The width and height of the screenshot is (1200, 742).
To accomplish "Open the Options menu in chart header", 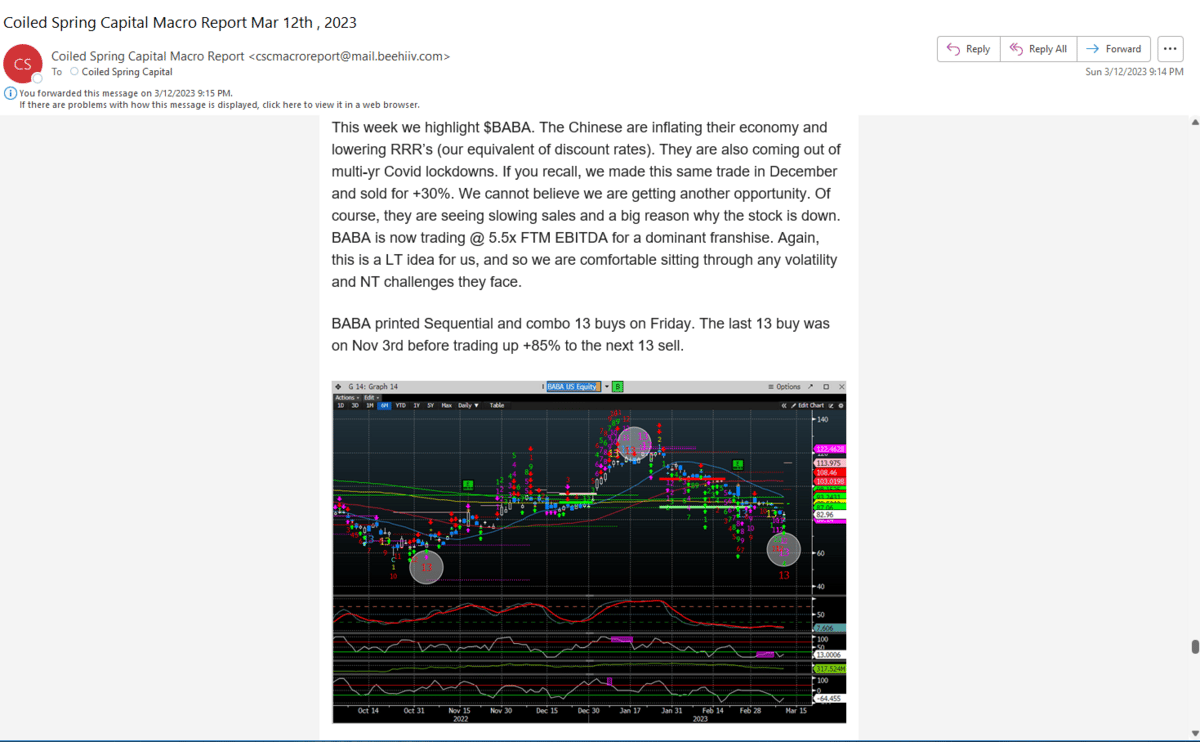I will pyautogui.click(x=783, y=386).
